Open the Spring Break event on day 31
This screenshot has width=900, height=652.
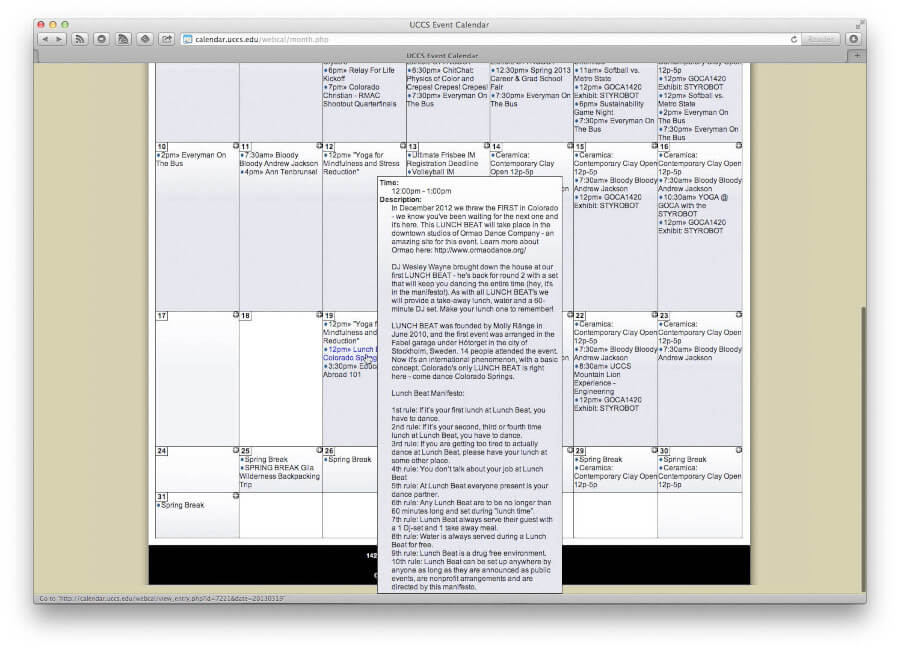[x=183, y=505]
